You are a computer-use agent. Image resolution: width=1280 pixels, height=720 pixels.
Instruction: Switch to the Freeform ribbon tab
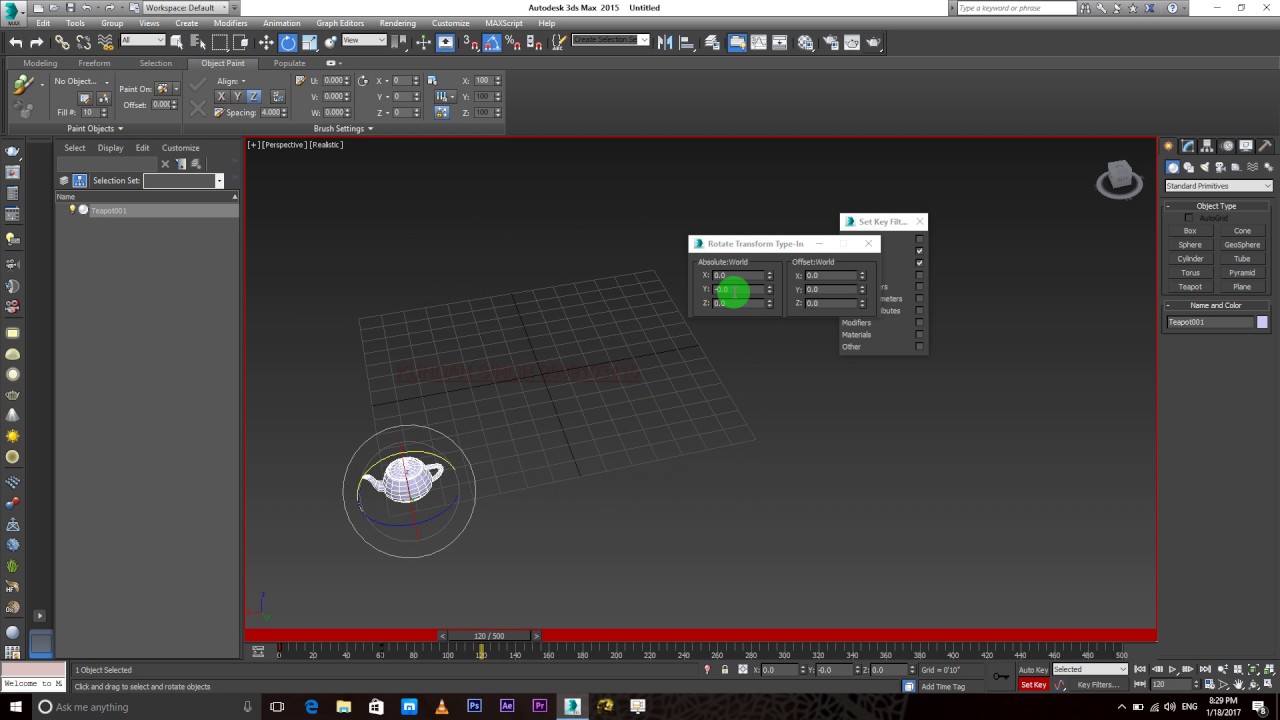point(94,63)
